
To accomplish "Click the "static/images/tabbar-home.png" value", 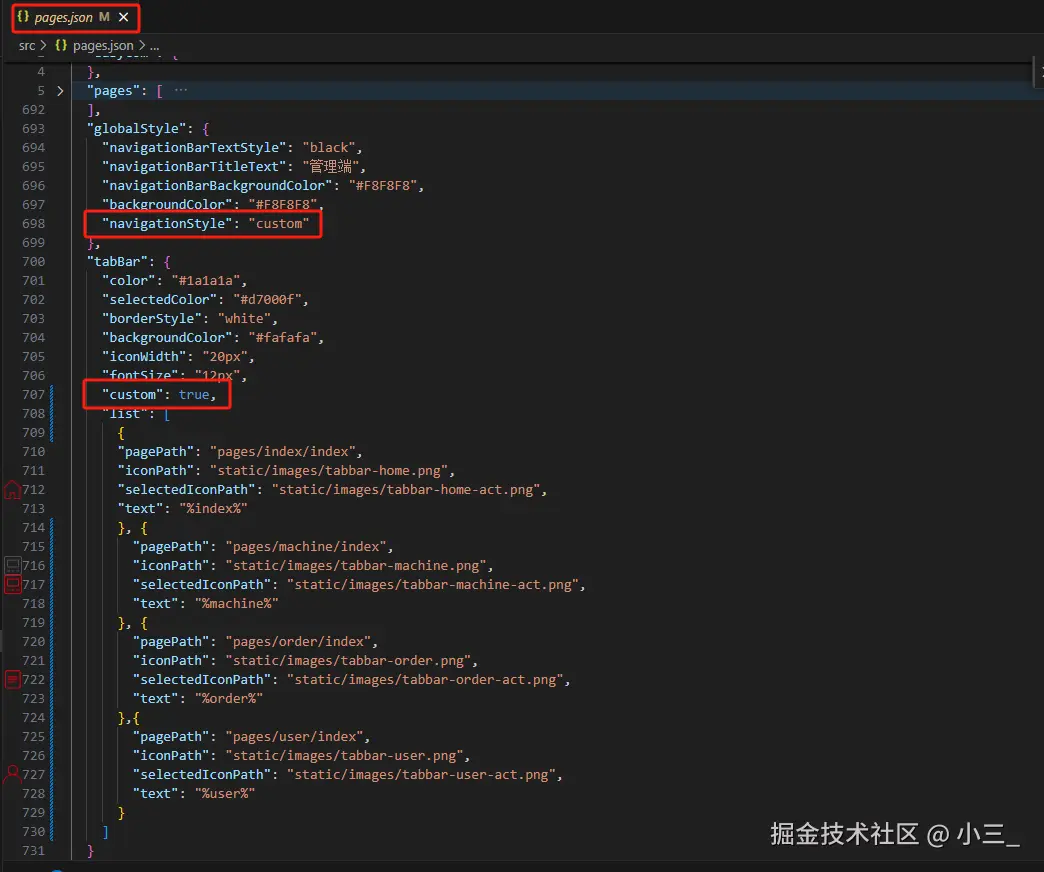I will coord(329,471).
